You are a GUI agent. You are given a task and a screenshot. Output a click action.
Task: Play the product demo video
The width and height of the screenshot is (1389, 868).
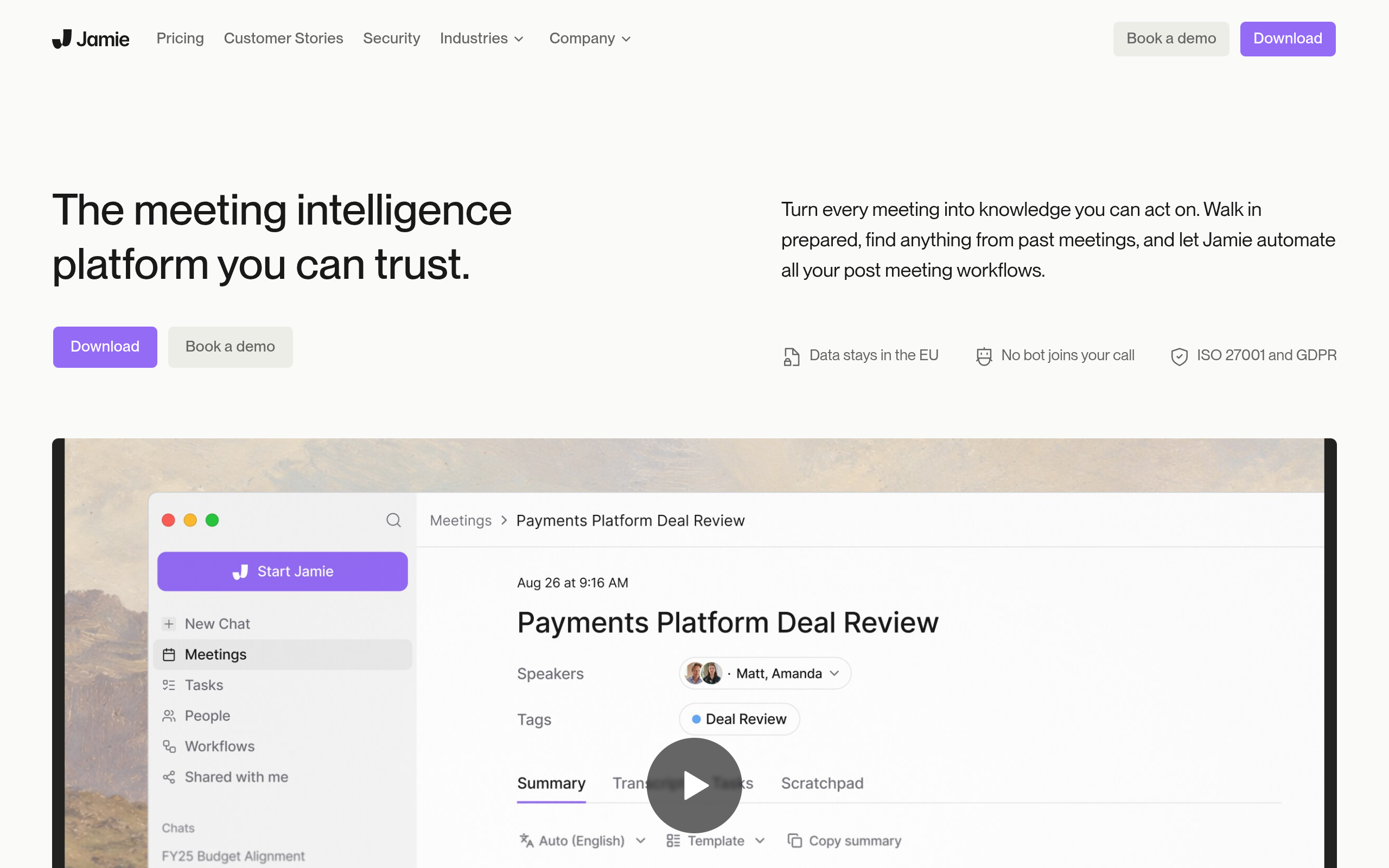[x=694, y=785]
